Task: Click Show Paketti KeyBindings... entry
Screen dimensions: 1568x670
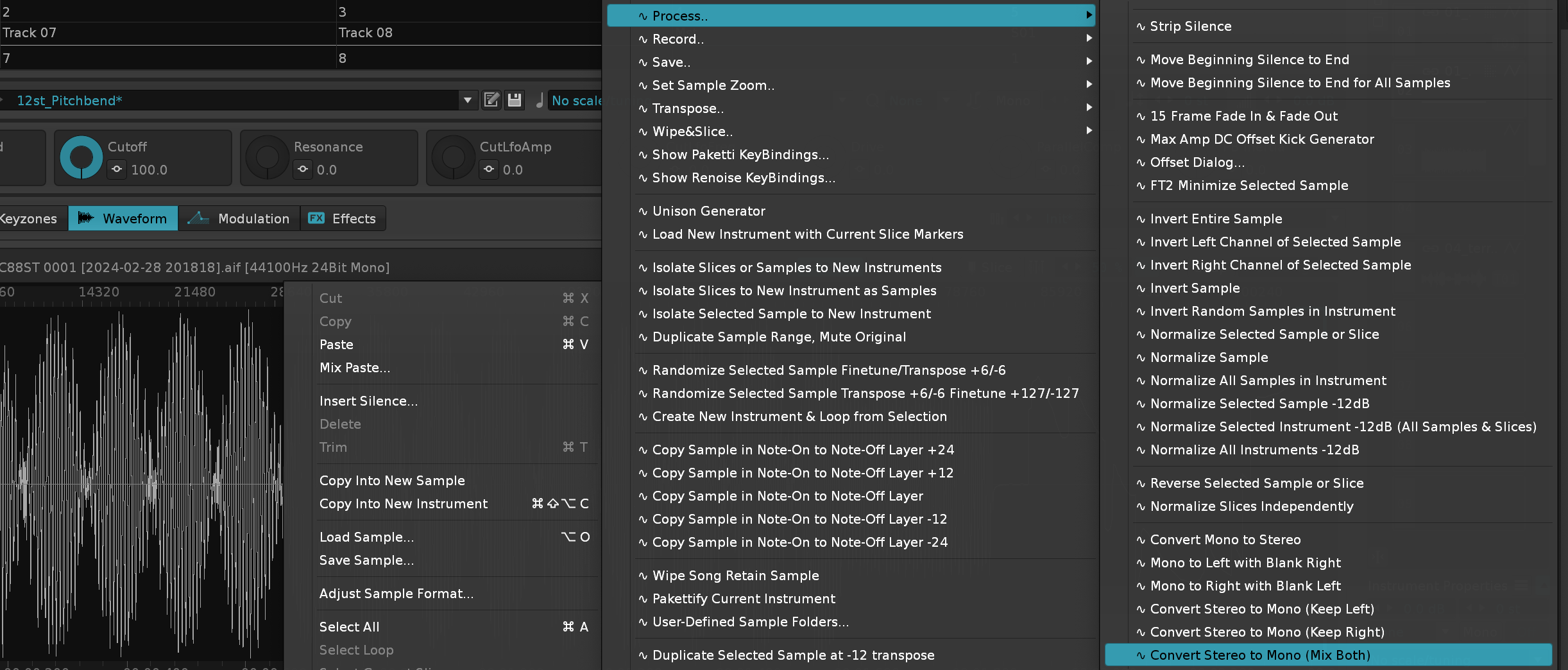Action: pos(740,155)
